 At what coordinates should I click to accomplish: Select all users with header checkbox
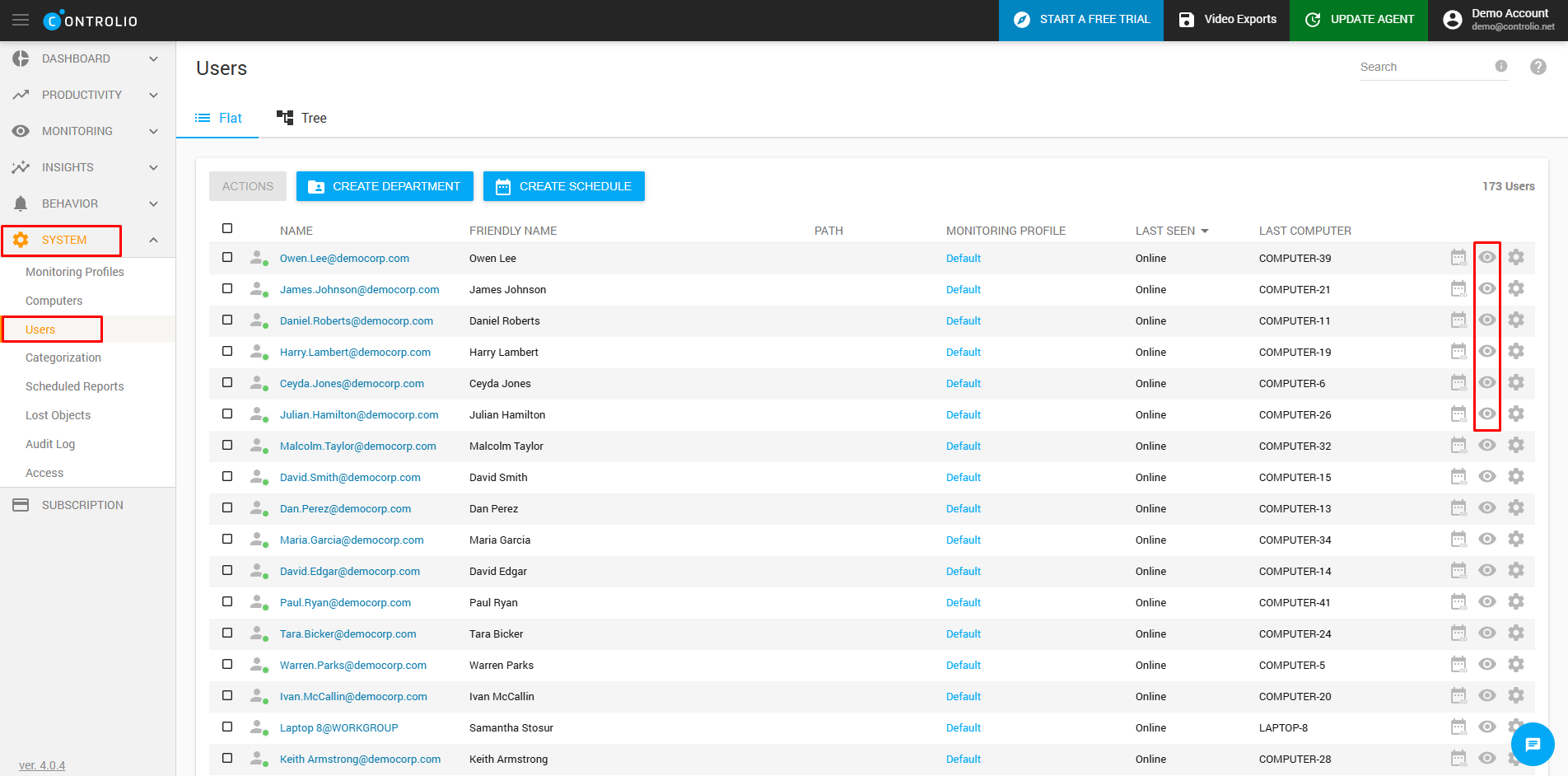[x=227, y=228]
